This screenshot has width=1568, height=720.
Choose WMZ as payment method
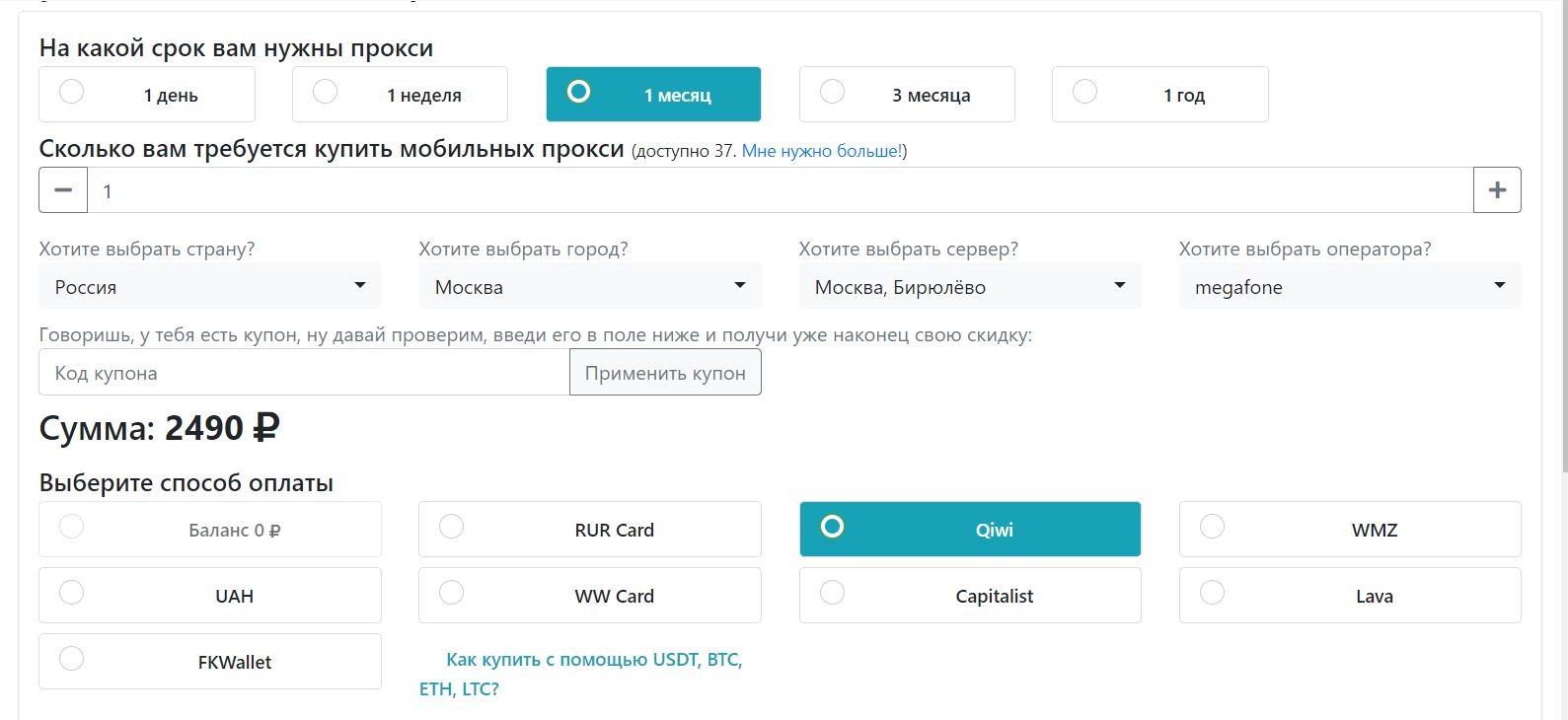pos(1349,530)
